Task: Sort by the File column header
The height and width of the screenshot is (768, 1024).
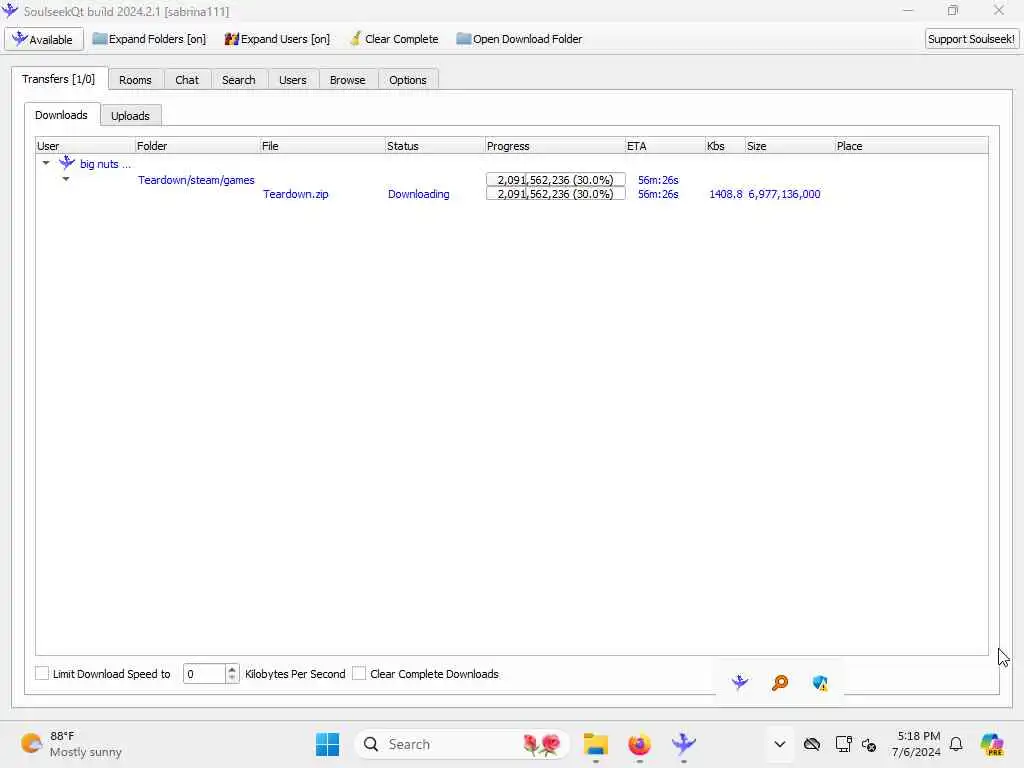Action: tap(322, 146)
